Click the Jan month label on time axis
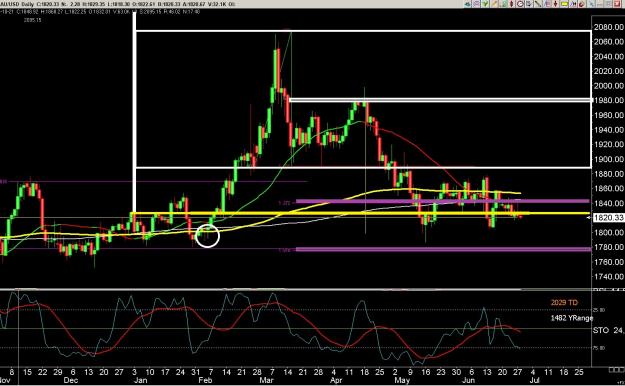The width and height of the screenshot is (625, 386). pos(140,380)
